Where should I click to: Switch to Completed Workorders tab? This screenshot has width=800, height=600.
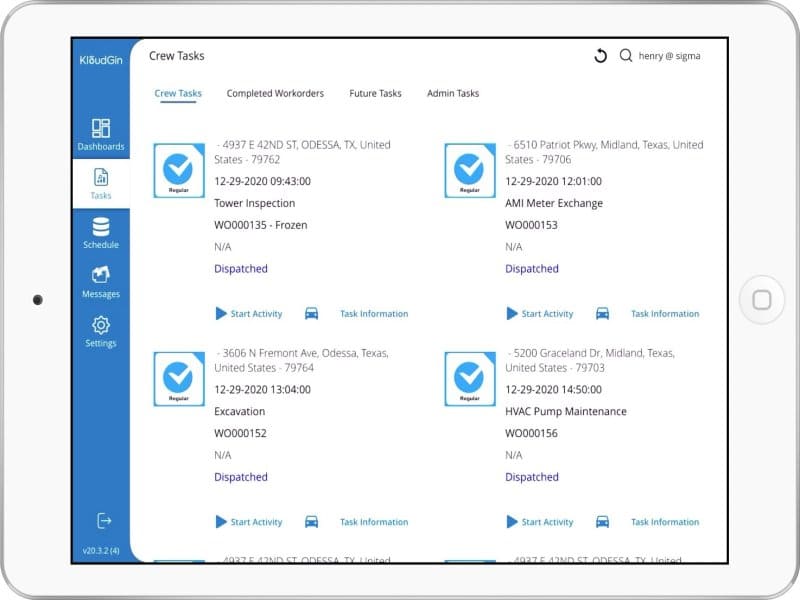[275, 94]
